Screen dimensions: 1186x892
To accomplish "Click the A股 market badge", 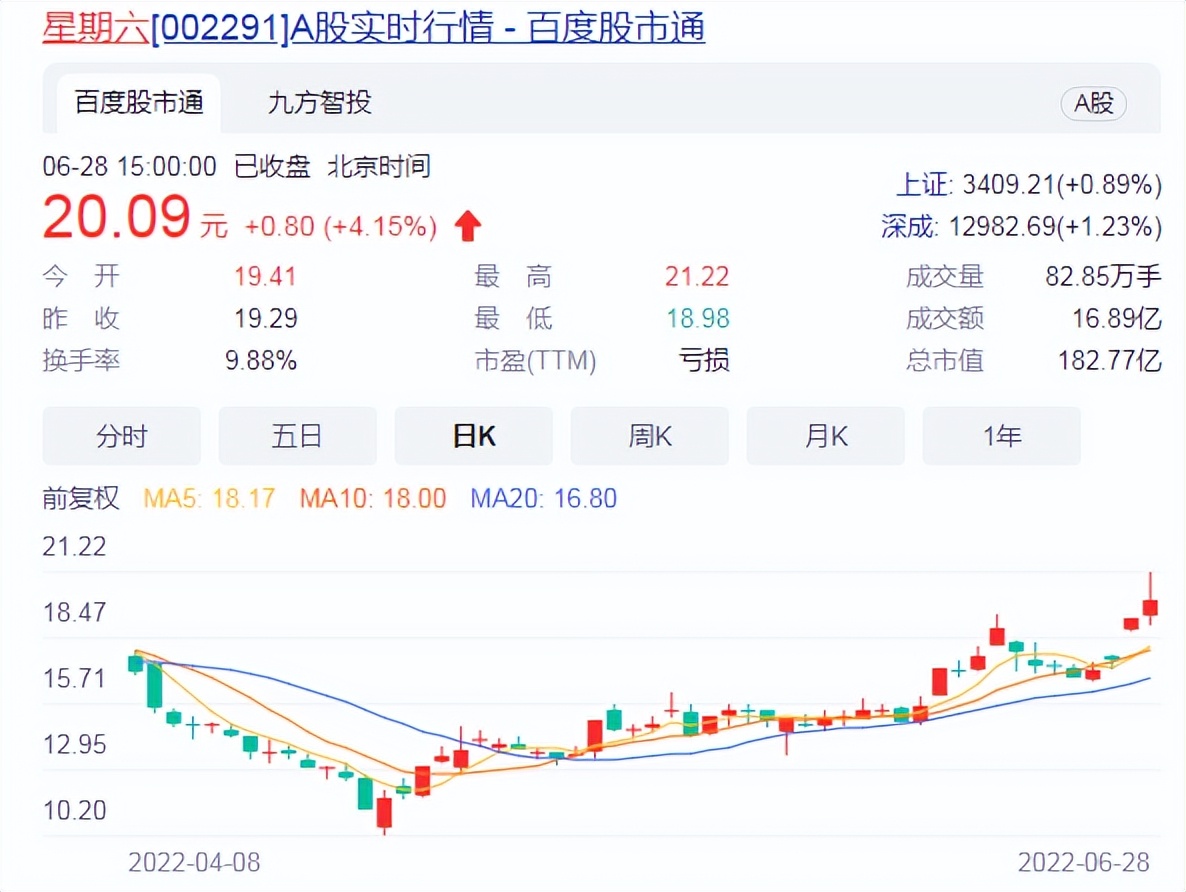I will point(1093,104).
